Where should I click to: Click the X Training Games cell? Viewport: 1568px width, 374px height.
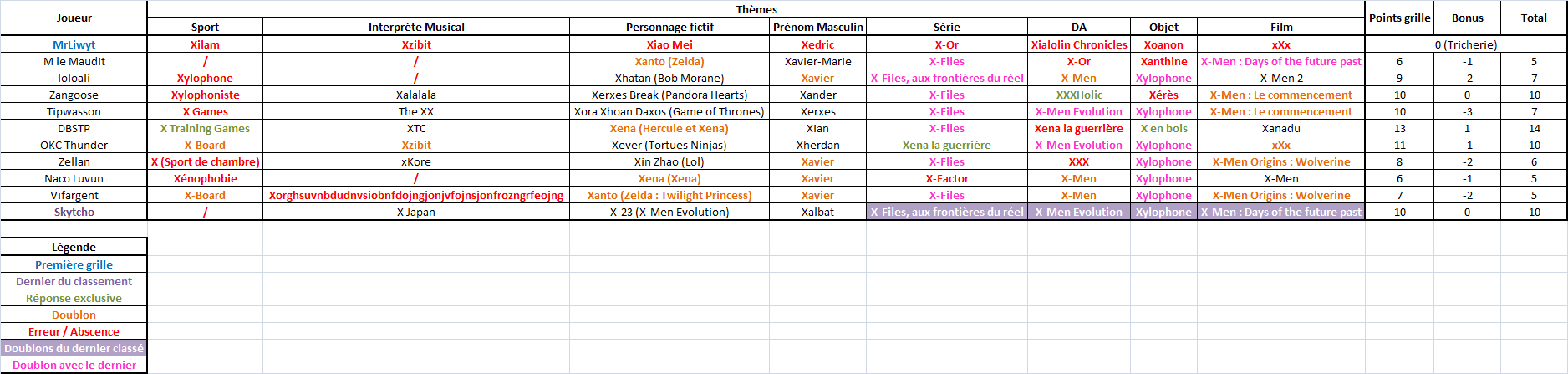pos(205,128)
